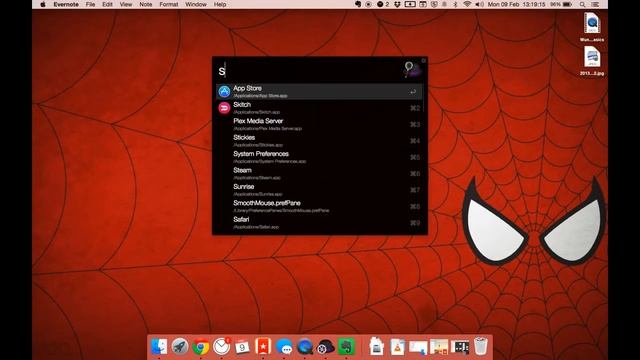Open the Evernote application menu
The width and height of the screenshot is (640, 360).
pos(66,4)
